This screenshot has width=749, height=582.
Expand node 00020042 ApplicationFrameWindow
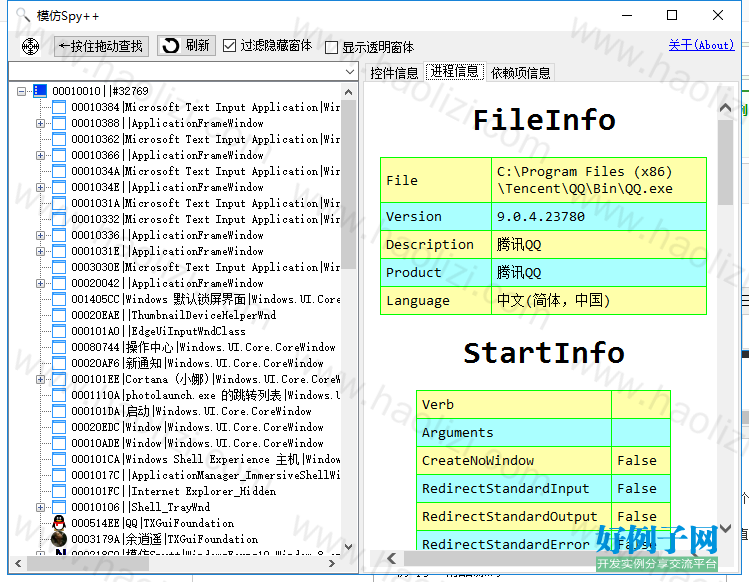click(x=41, y=283)
